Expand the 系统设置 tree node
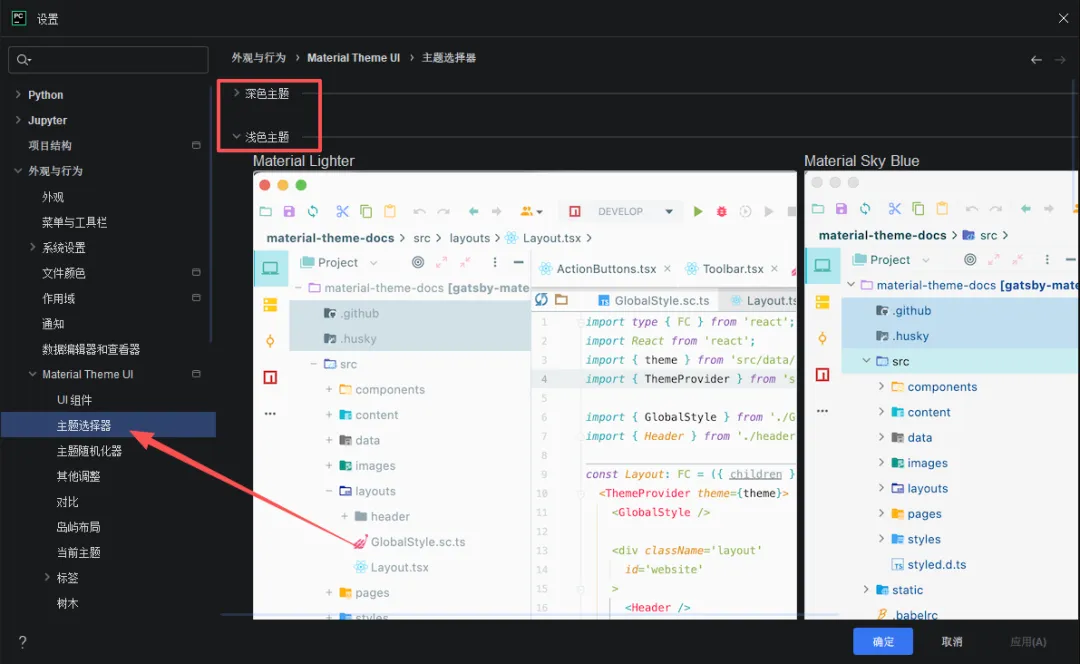Image resolution: width=1080 pixels, height=664 pixels. pos(32,247)
